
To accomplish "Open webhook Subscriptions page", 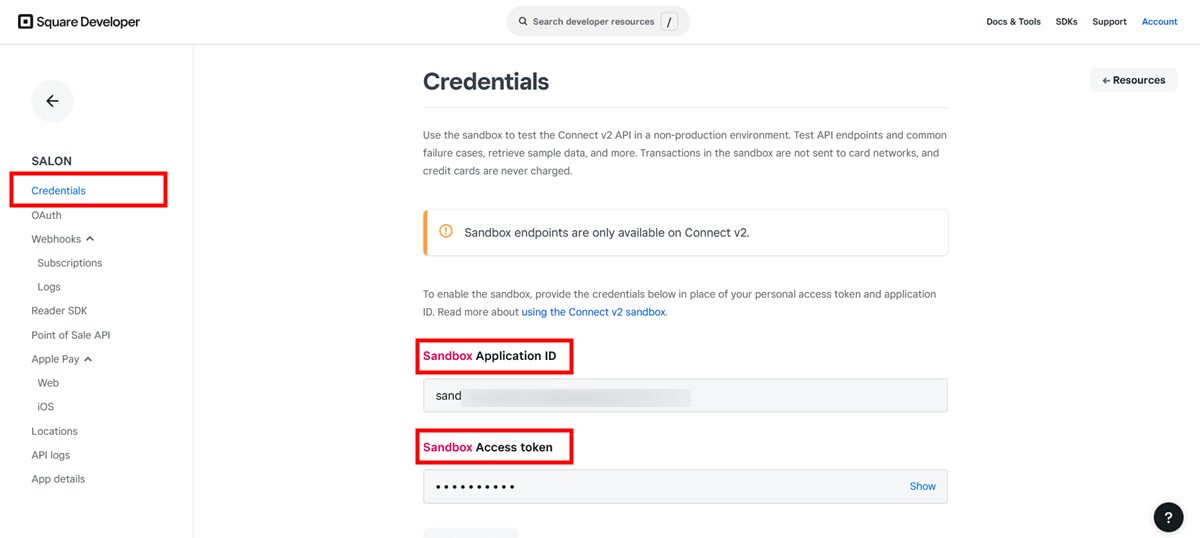I will [x=70, y=263].
